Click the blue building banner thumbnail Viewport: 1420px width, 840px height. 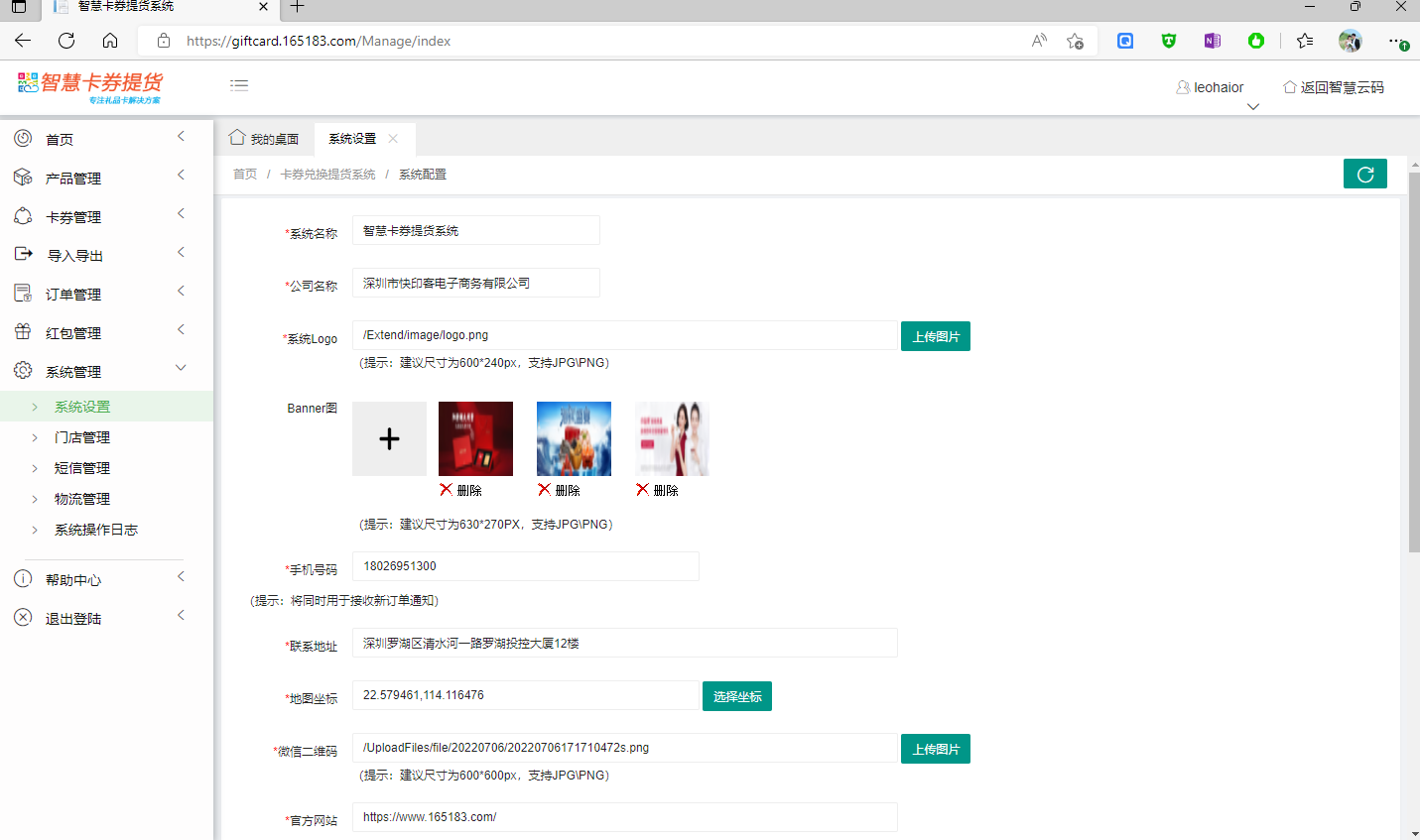click(x=574, y=438)
